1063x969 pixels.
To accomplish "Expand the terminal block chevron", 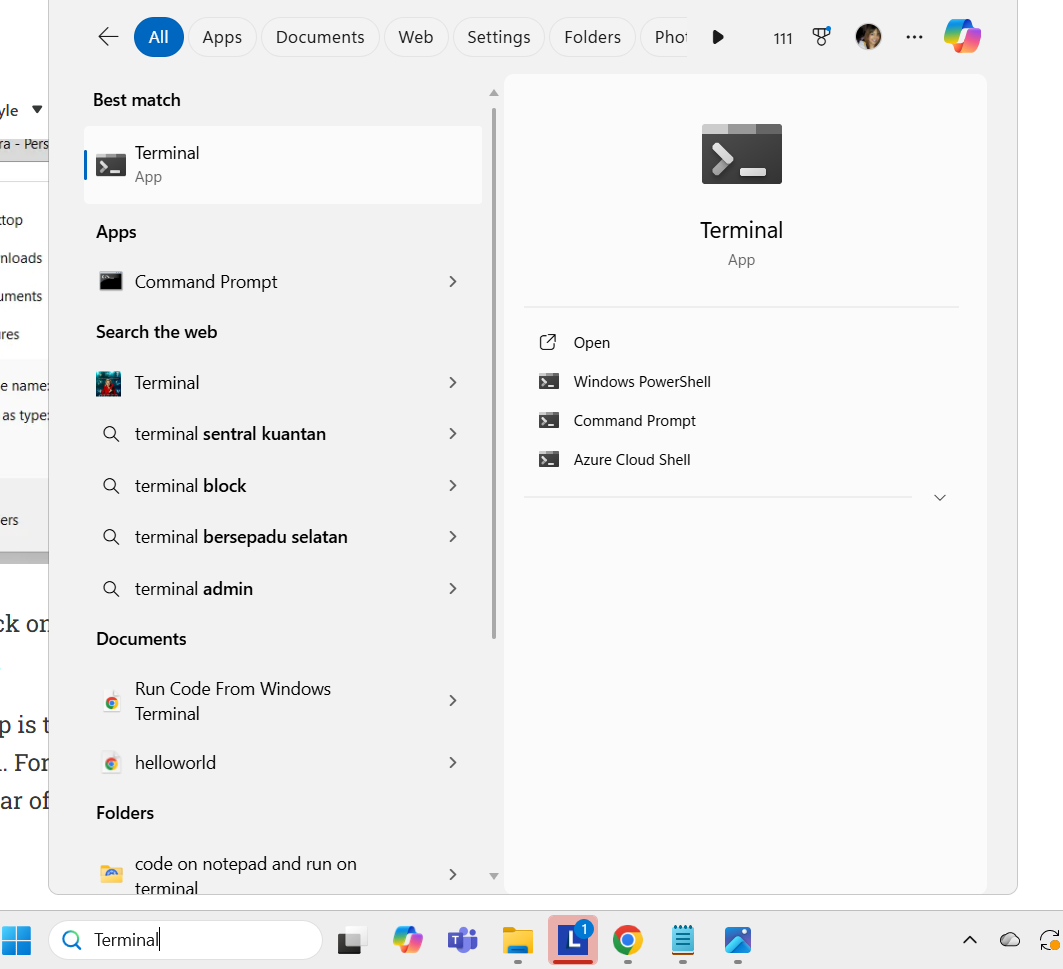I will click(x=453, y=486).
